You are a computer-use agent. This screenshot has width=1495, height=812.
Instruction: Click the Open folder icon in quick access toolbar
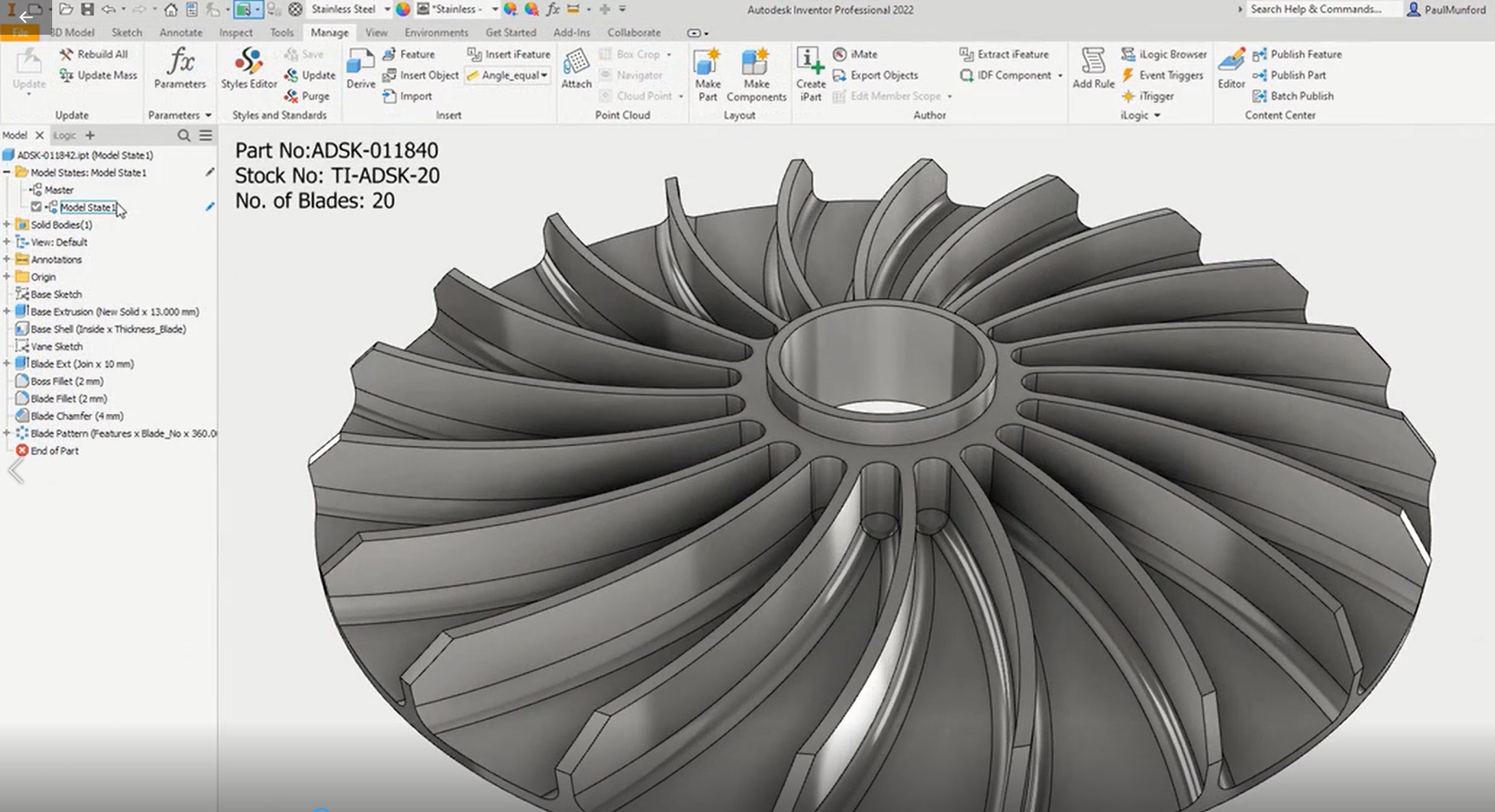coord(66,10)
